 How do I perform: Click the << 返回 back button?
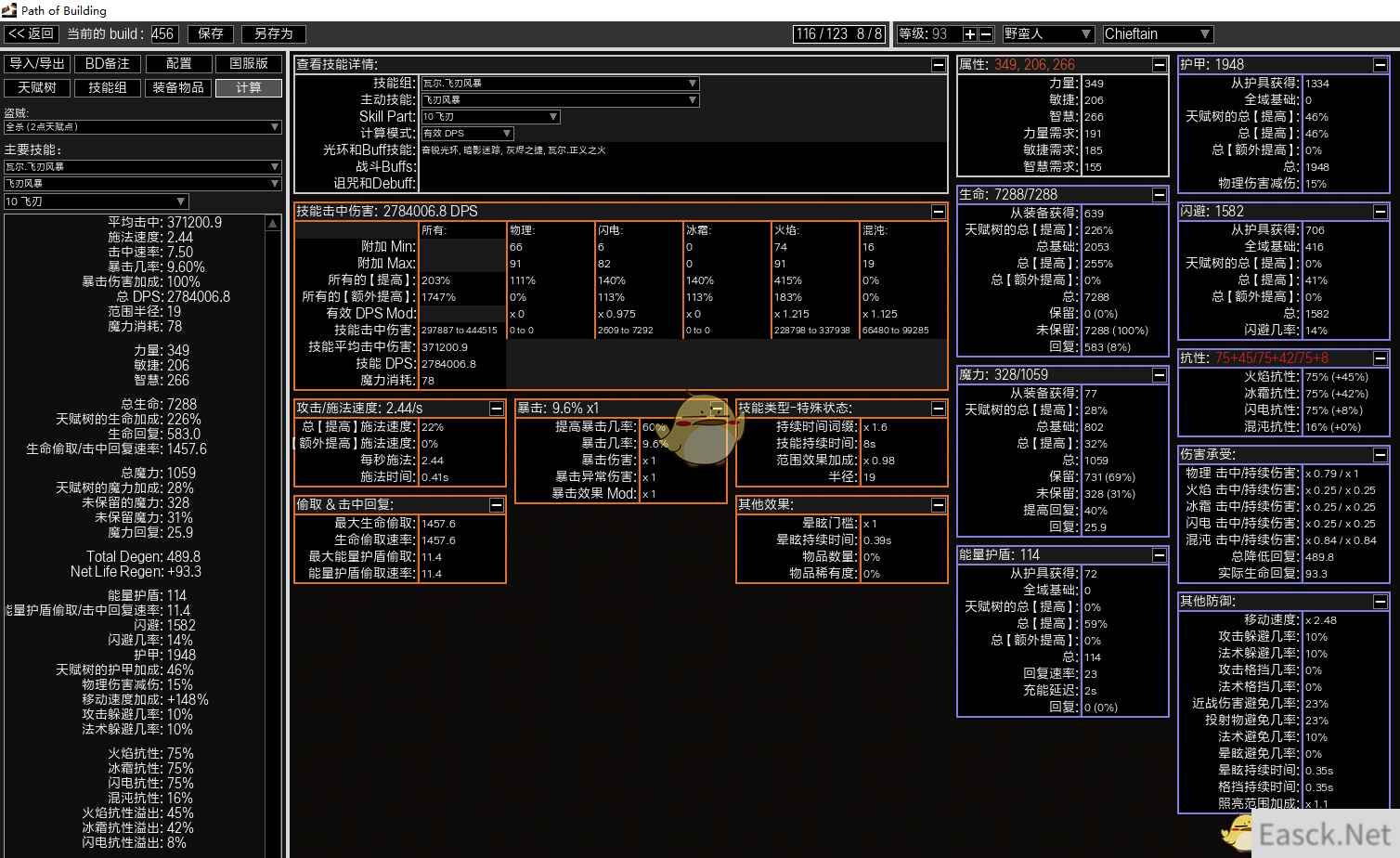pos(31,34)
